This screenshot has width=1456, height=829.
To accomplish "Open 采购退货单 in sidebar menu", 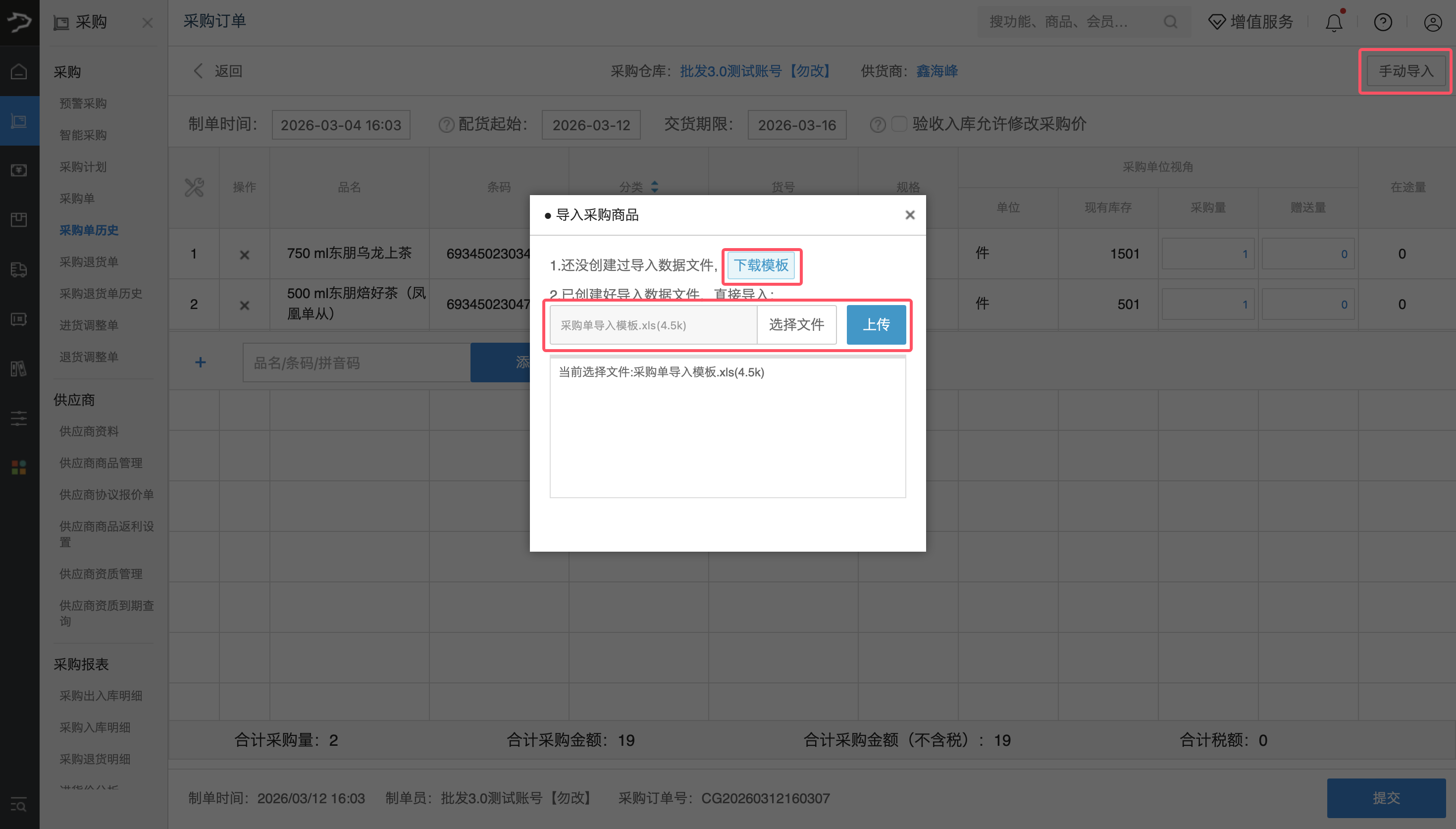I will coord(89,262).
